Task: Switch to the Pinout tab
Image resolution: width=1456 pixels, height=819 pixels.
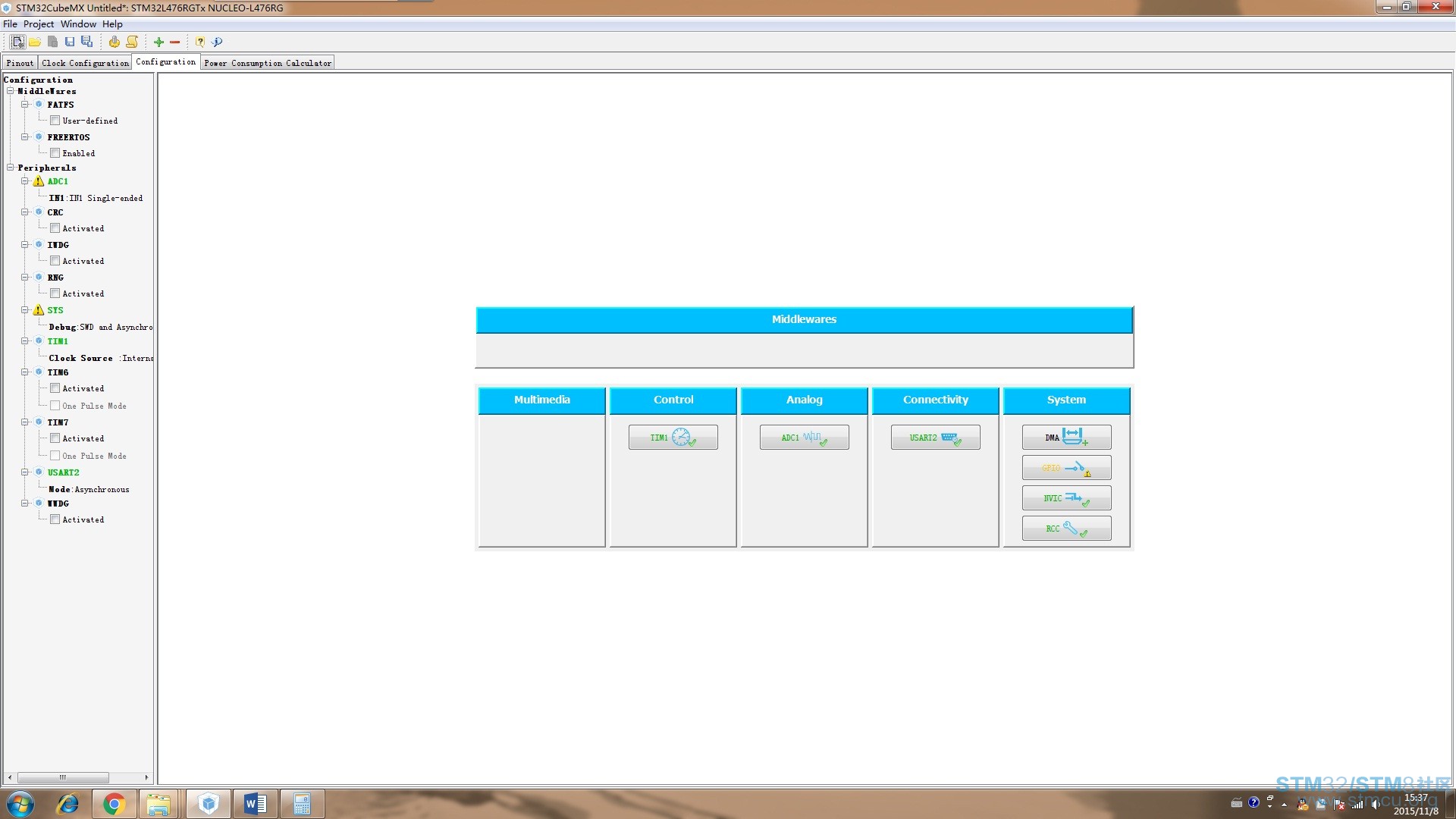Action: (x=20, y=63)
